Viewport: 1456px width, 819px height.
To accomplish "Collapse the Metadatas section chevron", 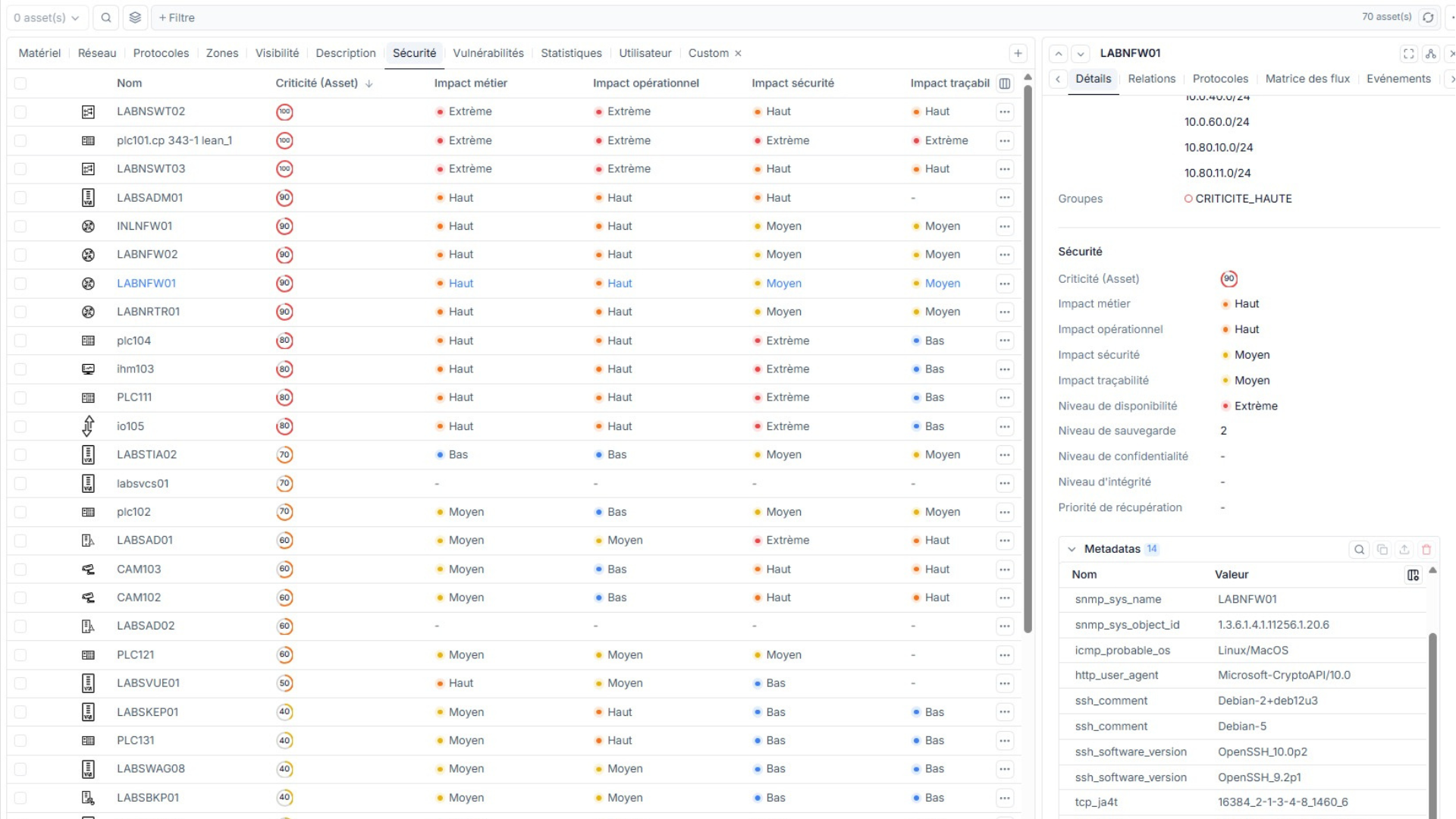I will click(1072, 549).
